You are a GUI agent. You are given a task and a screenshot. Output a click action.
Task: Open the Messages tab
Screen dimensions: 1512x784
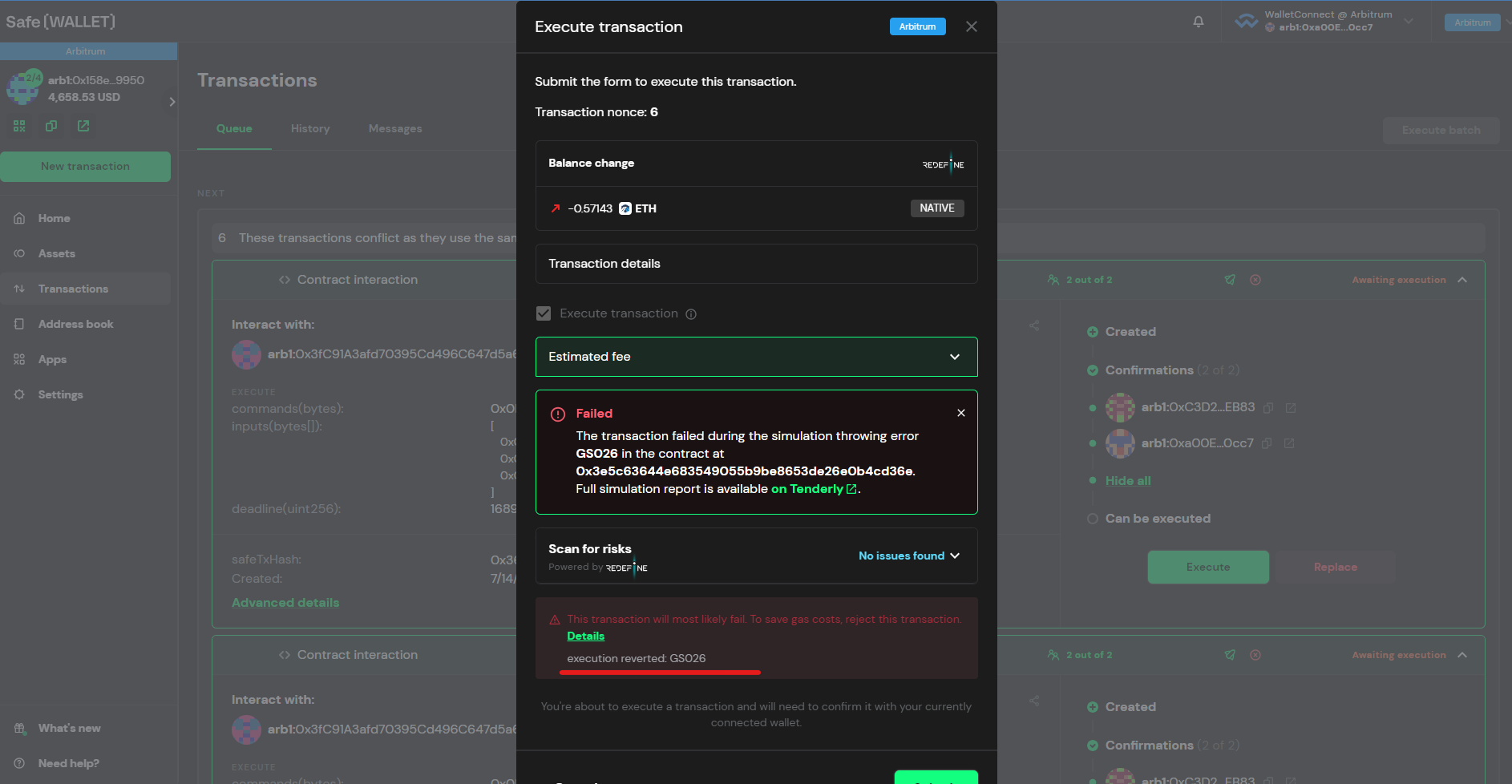point(394,128)
